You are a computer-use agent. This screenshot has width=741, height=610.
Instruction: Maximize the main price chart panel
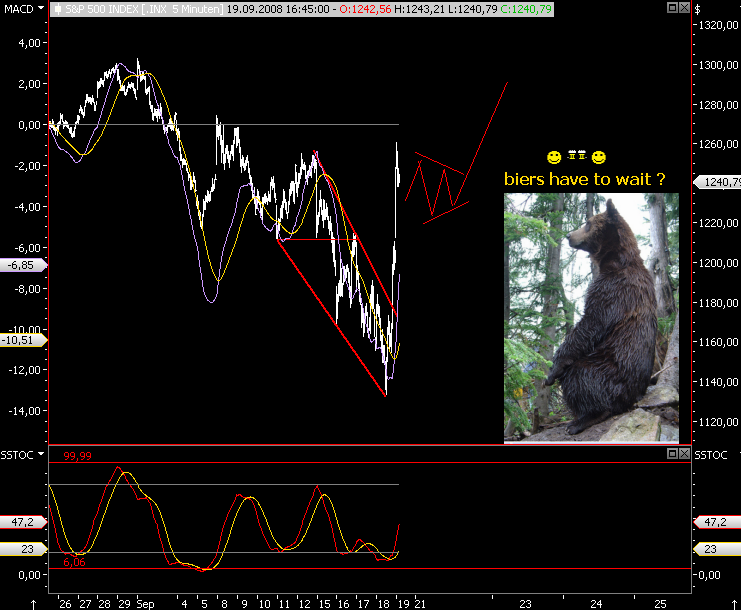tap(672, 8)
